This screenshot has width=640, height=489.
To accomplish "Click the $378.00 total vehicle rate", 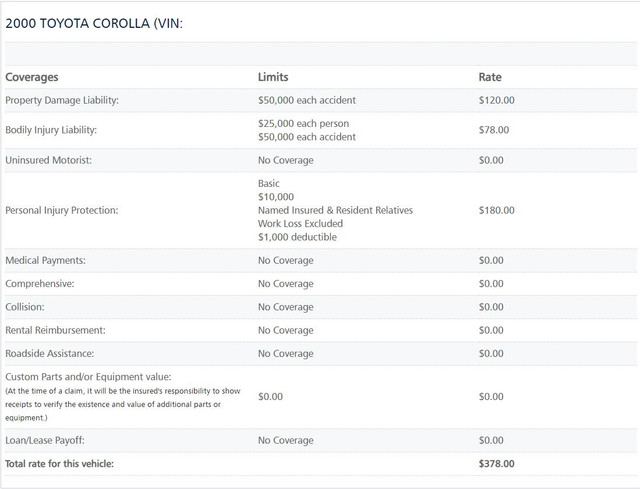I will (x=496, y=464).
